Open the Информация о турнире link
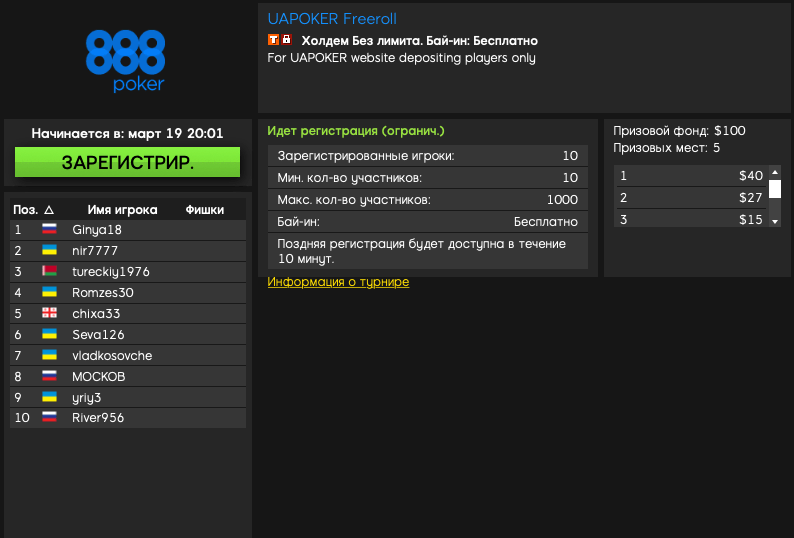This screenshot has width=794, height=538. coord(338,282)
